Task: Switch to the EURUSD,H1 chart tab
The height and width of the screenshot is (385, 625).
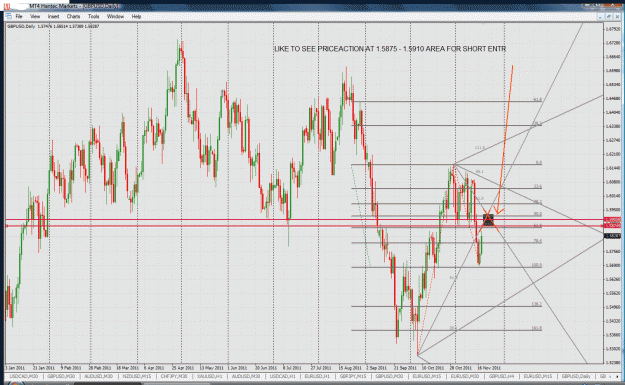Action: tap(317, 376)
